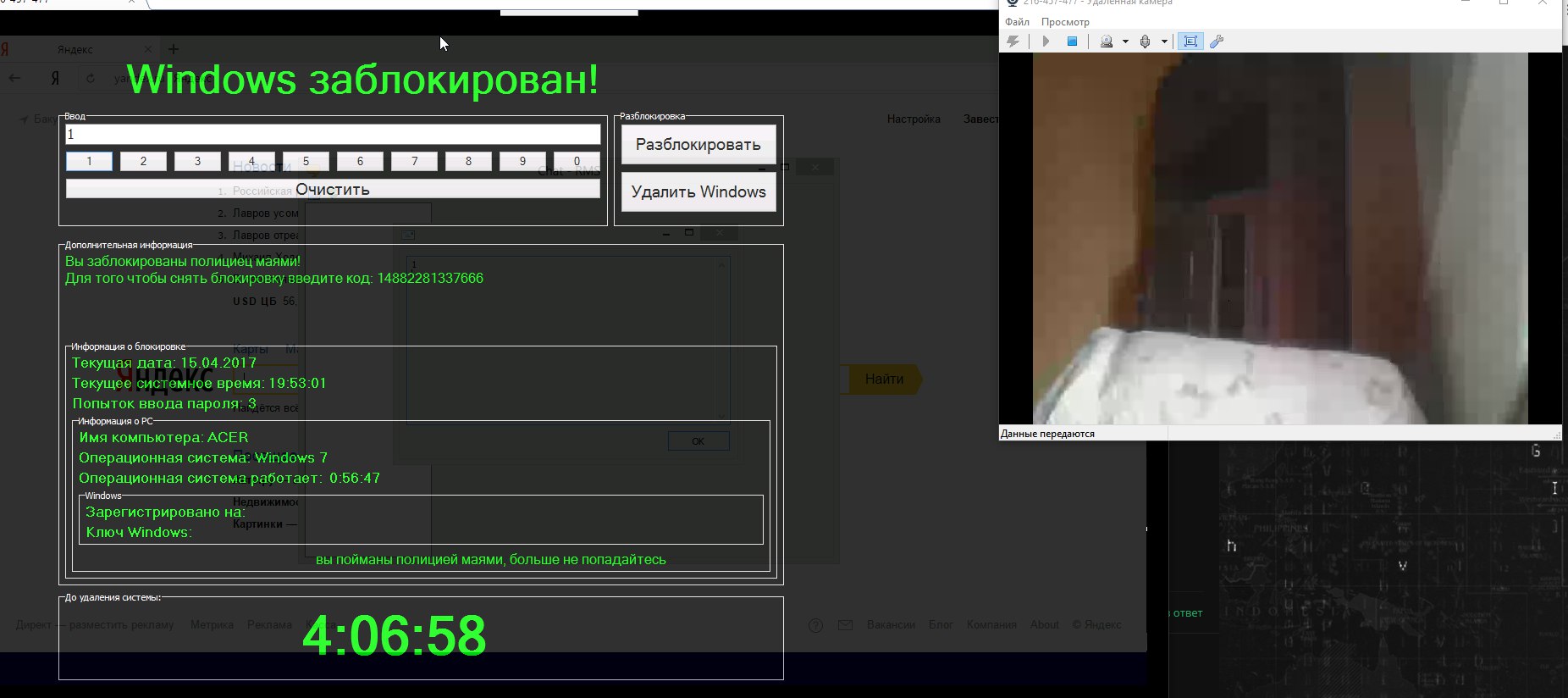Click the Блог footer link
Image resolution: width=1568 pixels, height=698 pixels.
941,624
